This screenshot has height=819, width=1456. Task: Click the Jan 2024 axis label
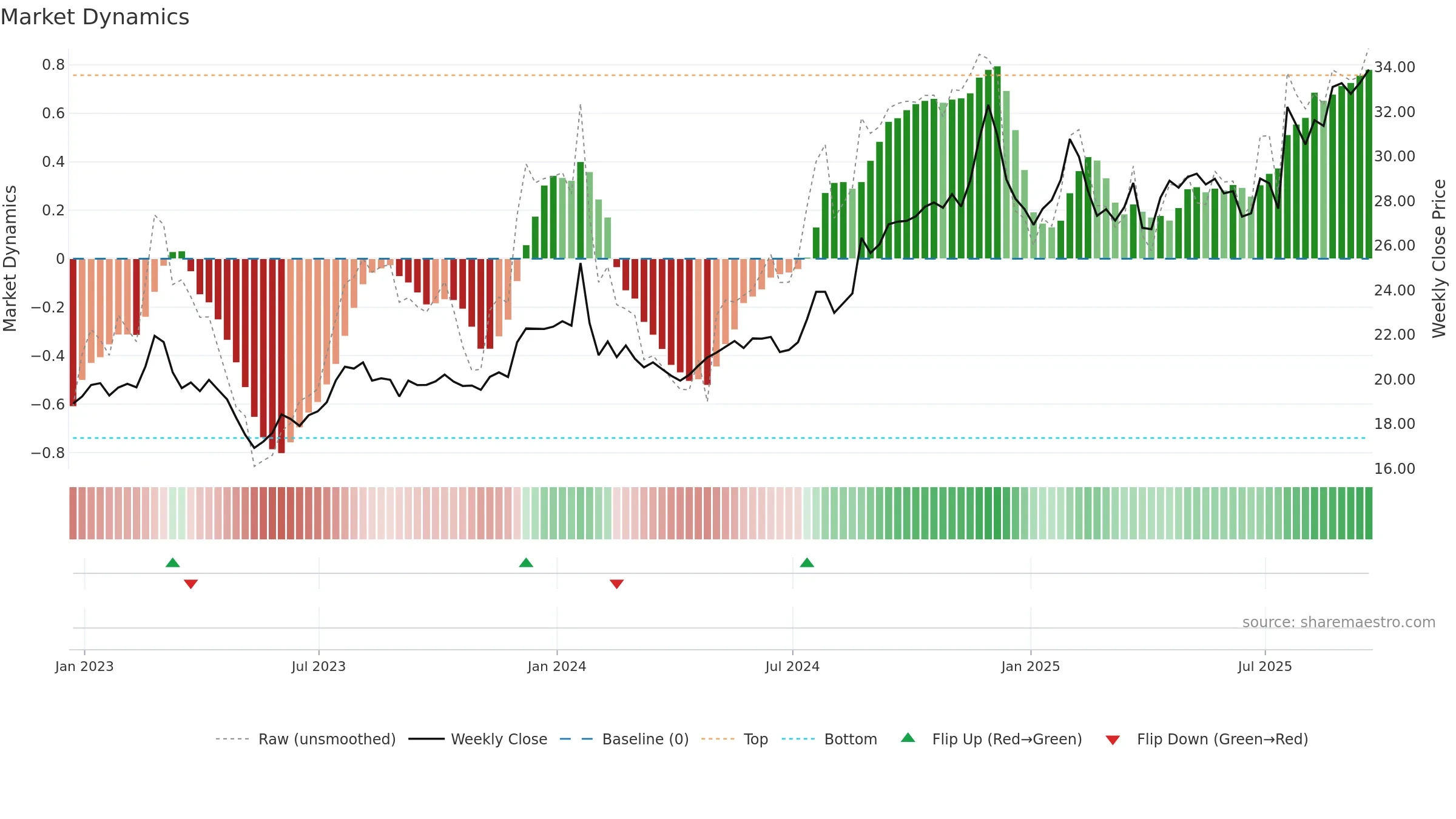click(x=557, y=666)
